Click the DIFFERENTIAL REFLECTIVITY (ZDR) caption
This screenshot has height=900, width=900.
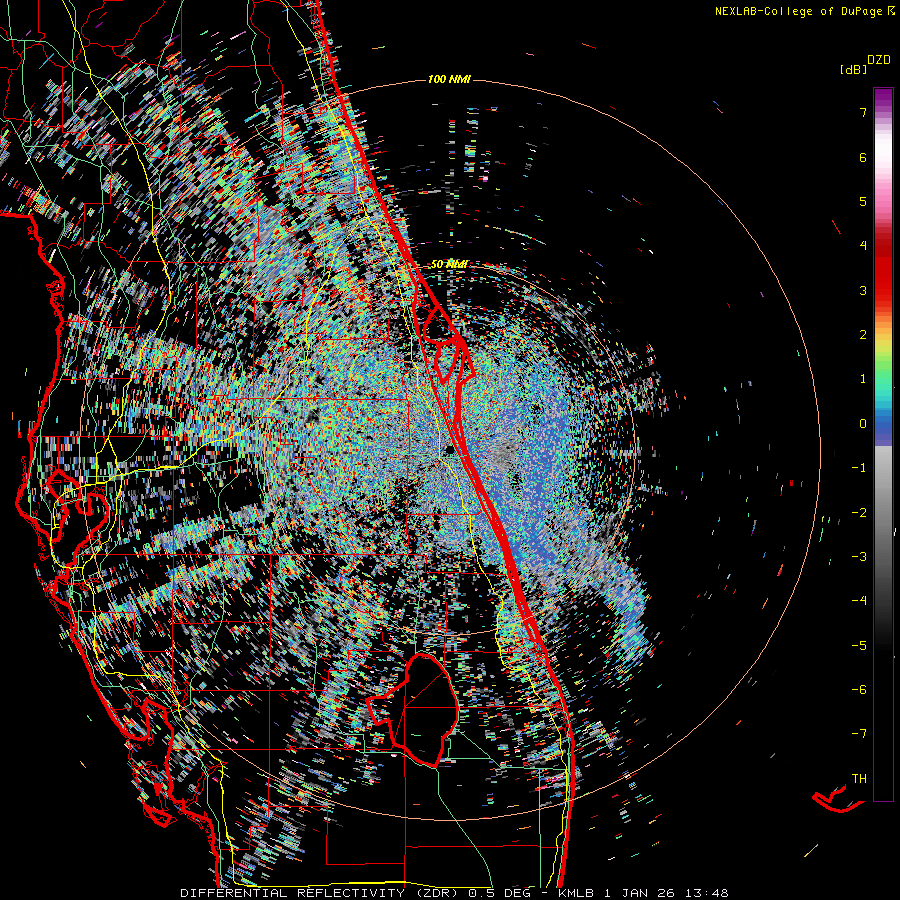(x=320, y=893)
